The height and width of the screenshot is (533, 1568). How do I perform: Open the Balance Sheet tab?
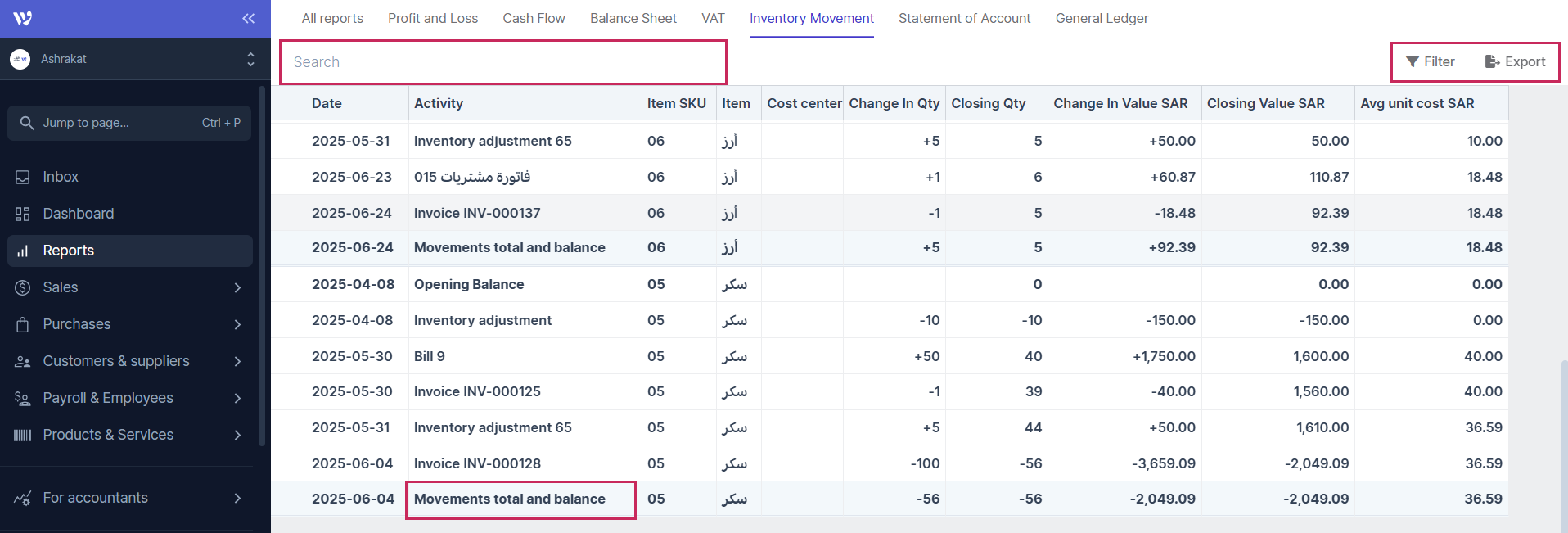pos(633,18)
